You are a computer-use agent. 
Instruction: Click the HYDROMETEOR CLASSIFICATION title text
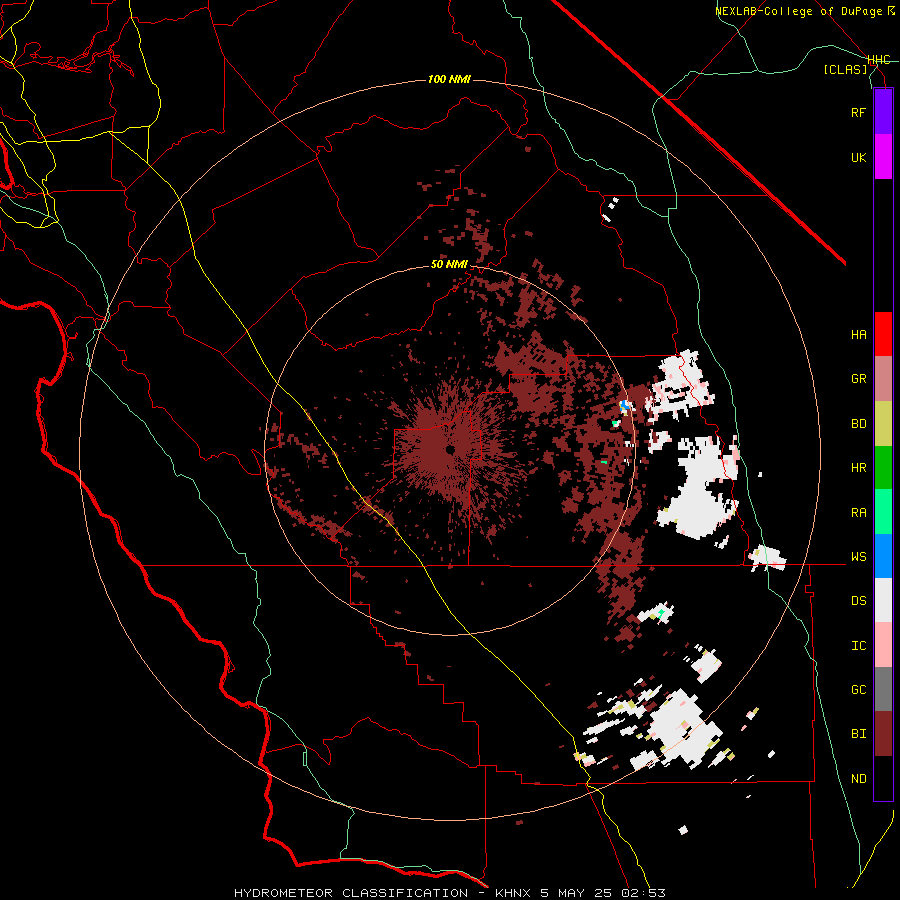tap(351, 893)
